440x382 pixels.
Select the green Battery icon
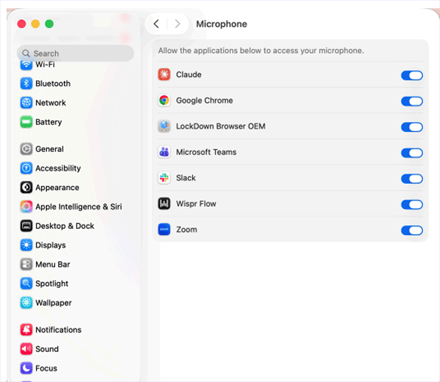[26, 122]
